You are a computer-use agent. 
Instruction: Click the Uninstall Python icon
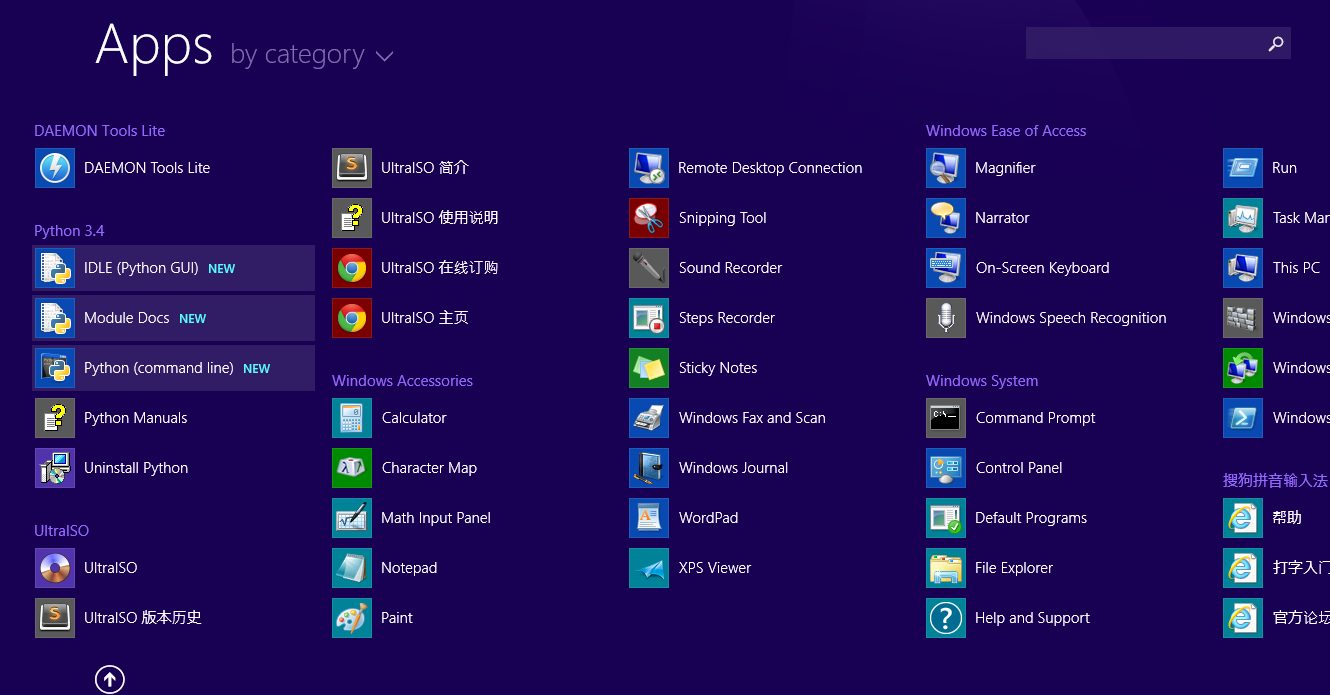click(x=55, y=468)
